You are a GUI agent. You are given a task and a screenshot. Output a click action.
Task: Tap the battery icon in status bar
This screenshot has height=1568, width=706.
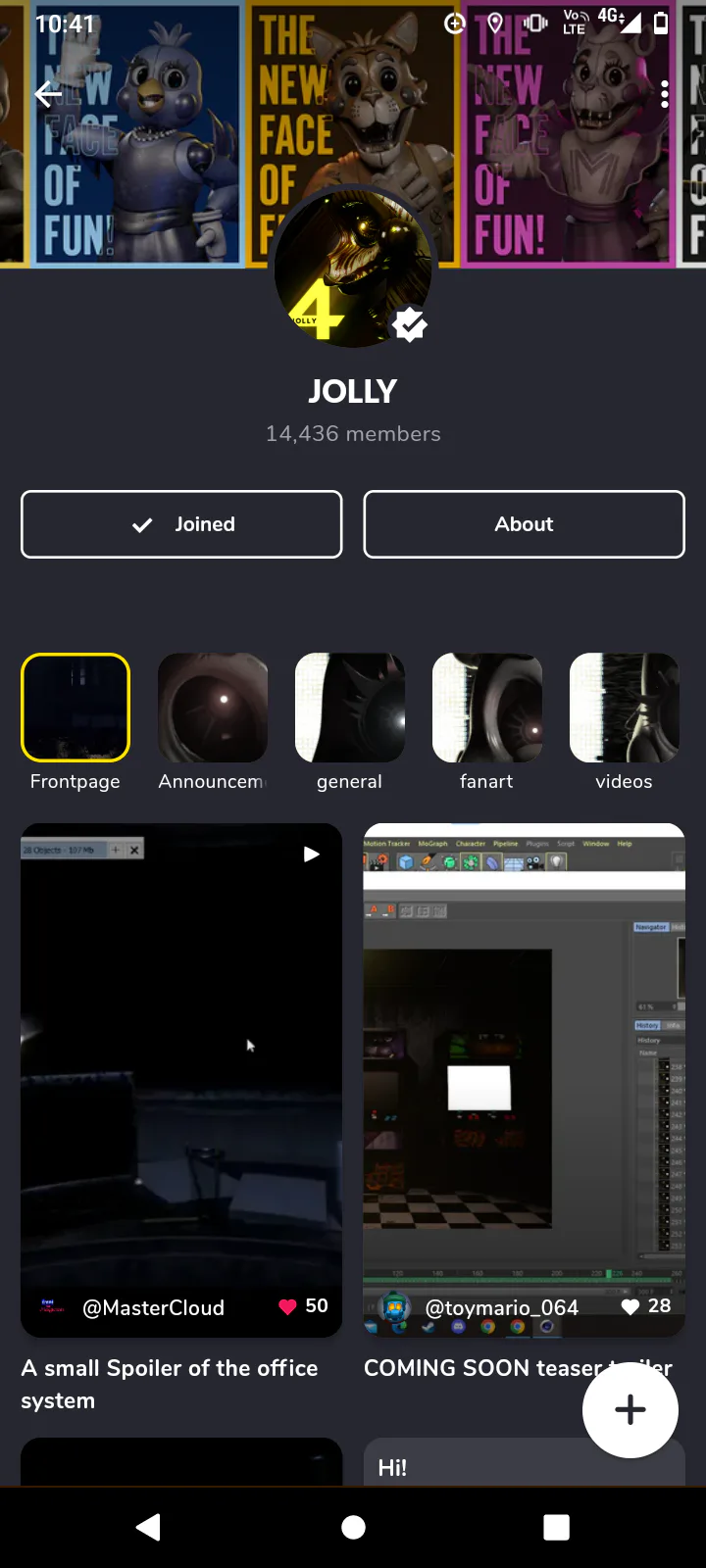pyautogui.click(x=661, y=23)
